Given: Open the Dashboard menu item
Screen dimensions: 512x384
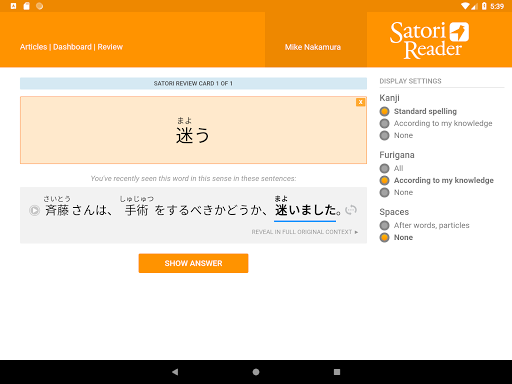Looking at the screenshot, I should pyautogui.click(x=72, y=47).
